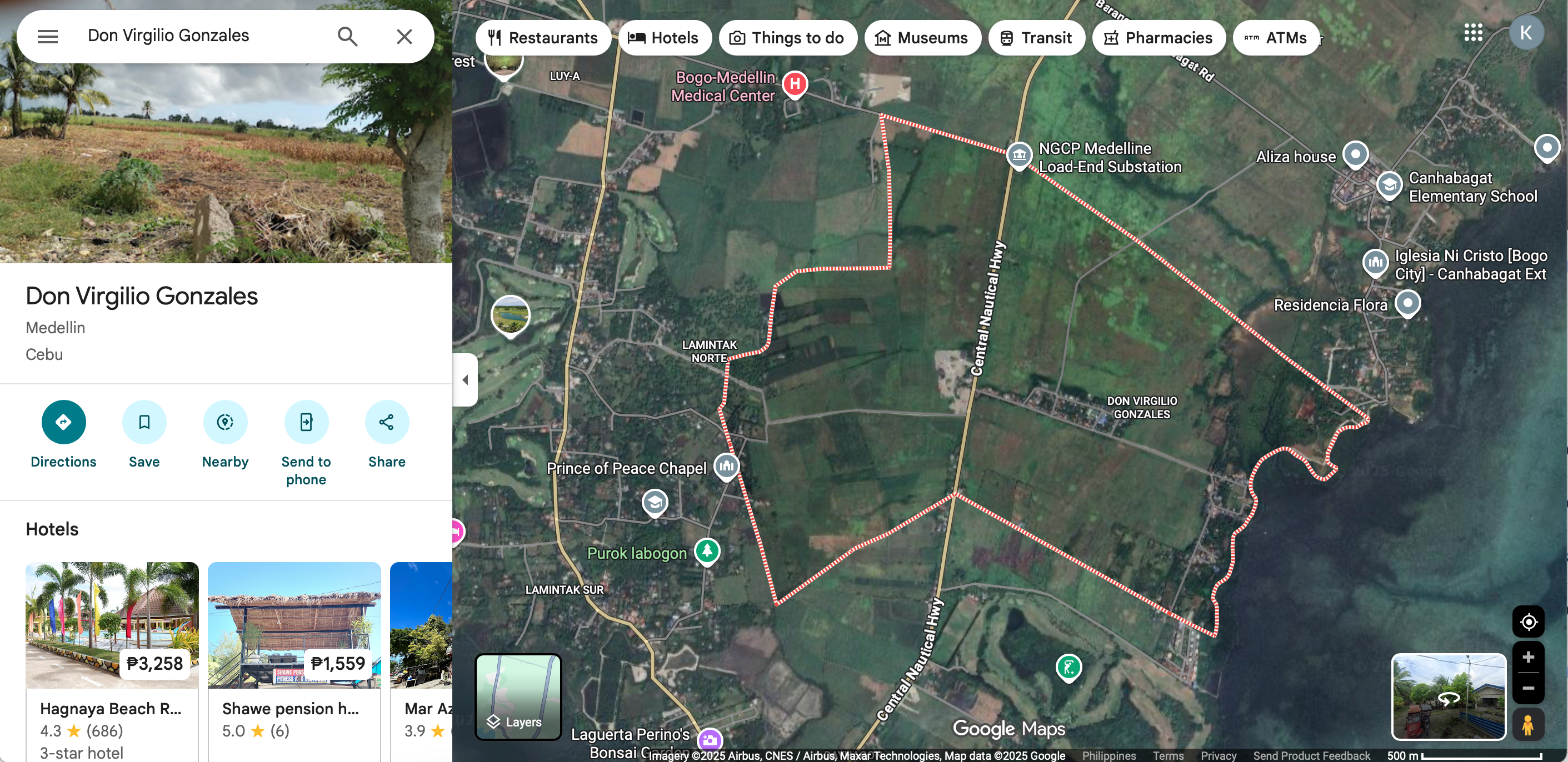Clear the search with X icon
Screen dimensions: 1568x762
(x=404, y=37)
